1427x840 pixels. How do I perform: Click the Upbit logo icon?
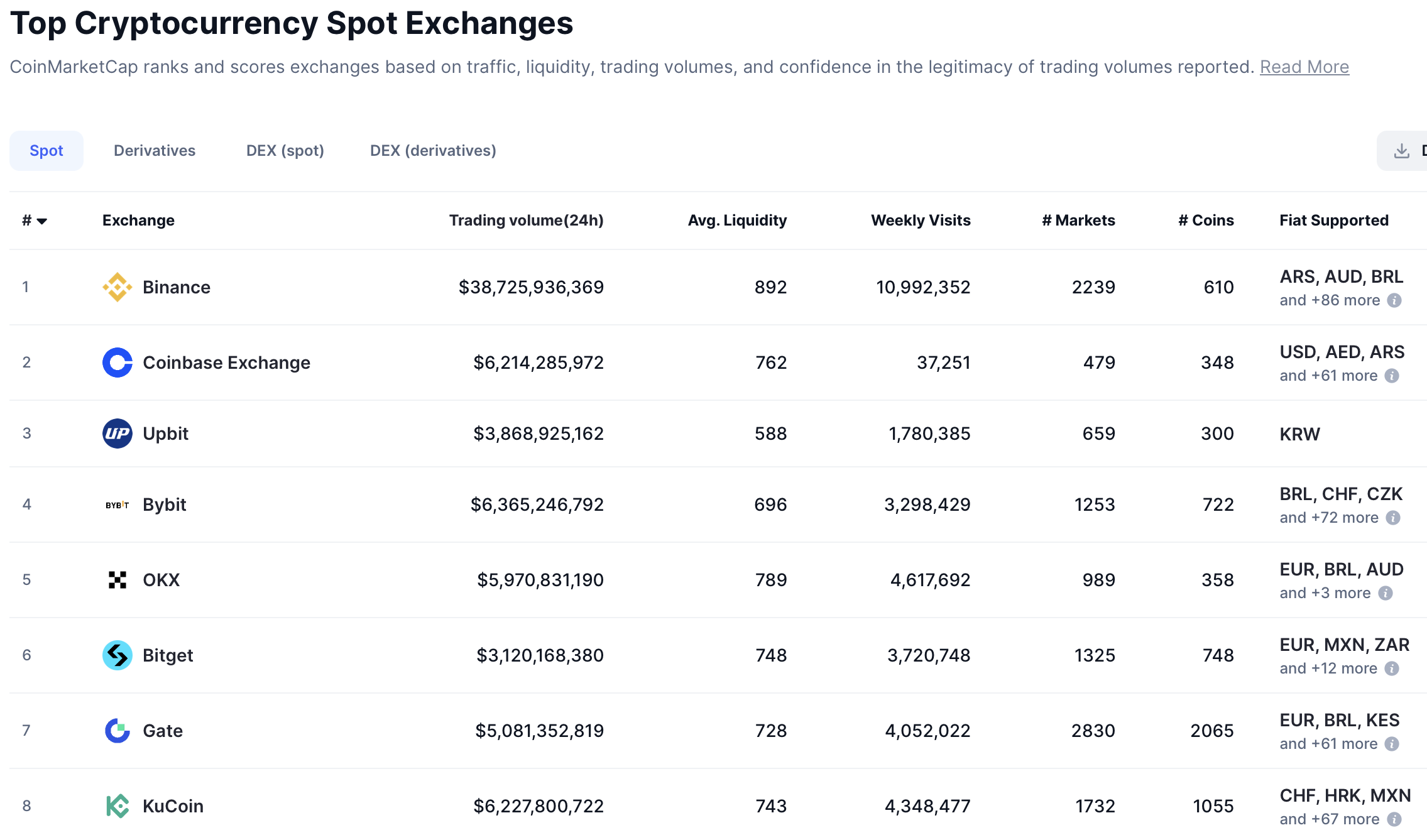tap(117, 434)
